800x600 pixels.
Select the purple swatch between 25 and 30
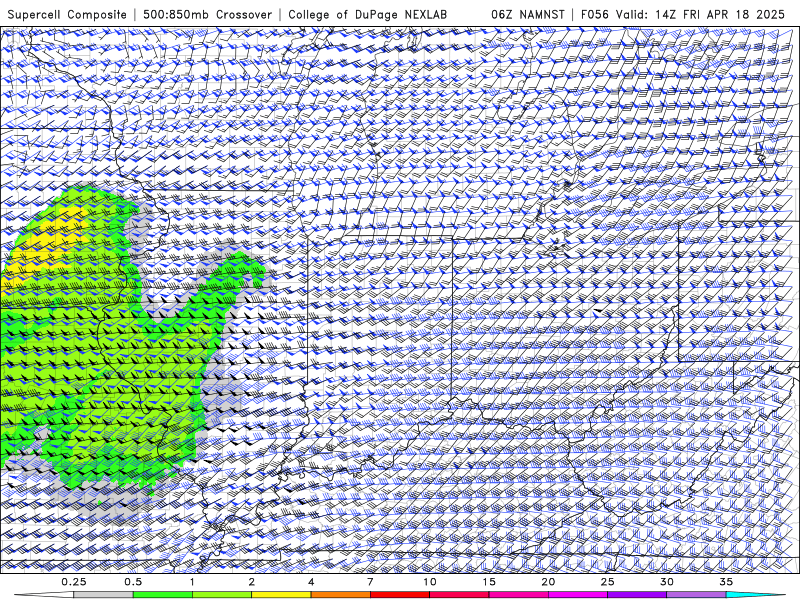637,595
